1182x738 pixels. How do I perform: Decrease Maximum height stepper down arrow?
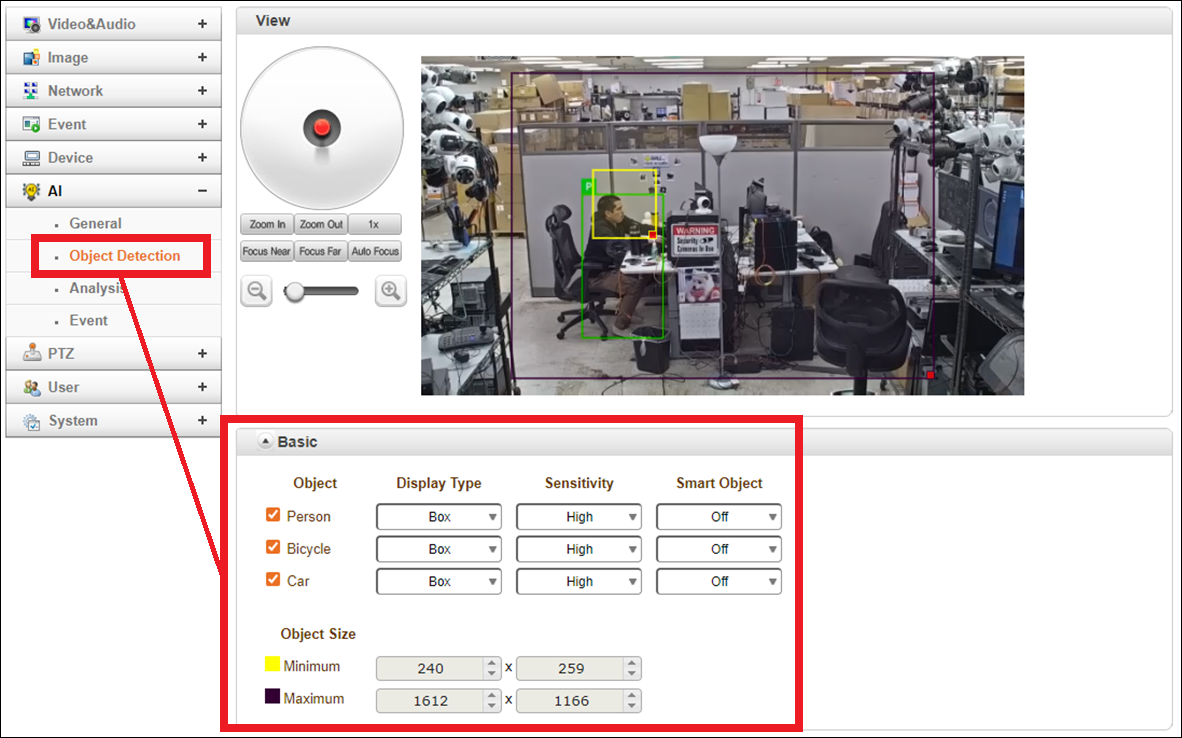pyautogui.click(x=632, y=706)
